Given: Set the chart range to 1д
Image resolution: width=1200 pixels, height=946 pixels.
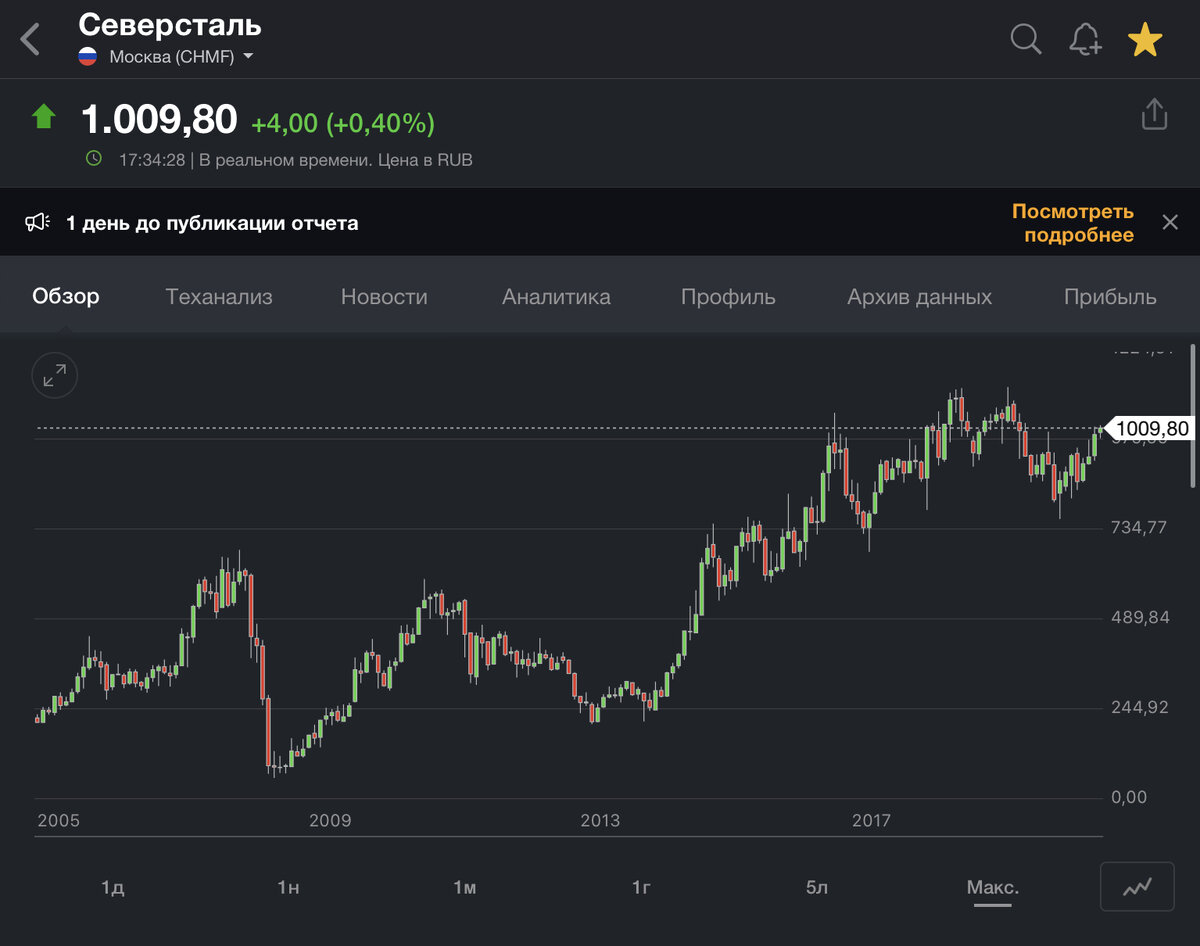Looking at the screenshot, I should [x=112, y=887].
